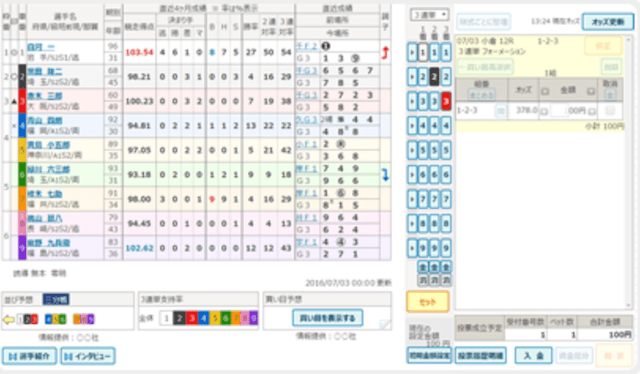Screen dimensions: 640x374
Task: Click pencil icon in 買い目予想 panel corner
Action: [x=384, y=325]
